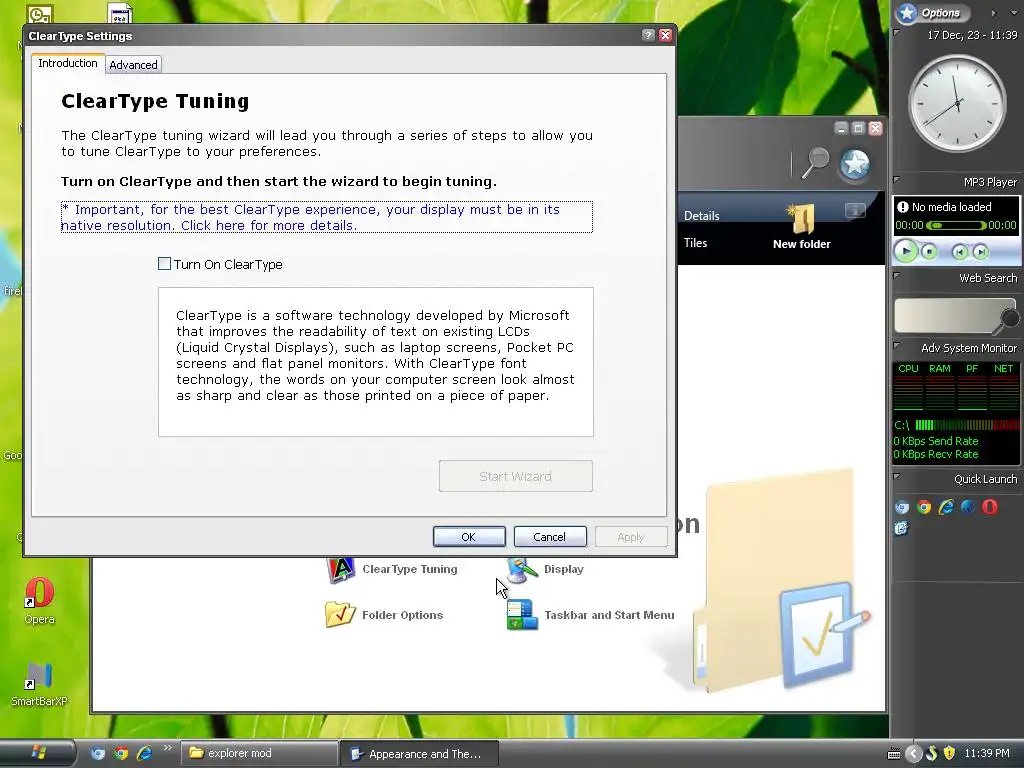1024x768 pixels.
Task: Open the sidebar down-arrow dropdown menu
Action: [1014, 13]
